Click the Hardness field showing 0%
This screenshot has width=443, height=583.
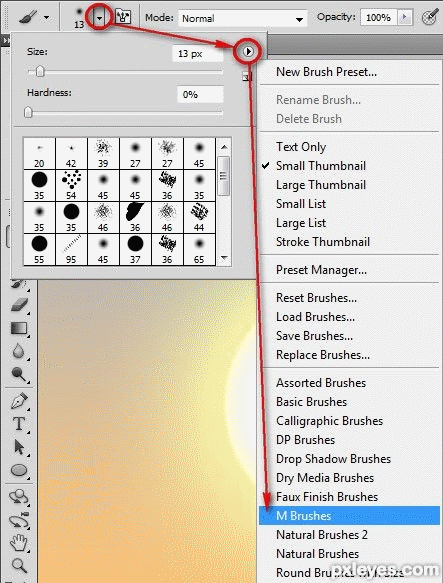(x=200, y=94)
